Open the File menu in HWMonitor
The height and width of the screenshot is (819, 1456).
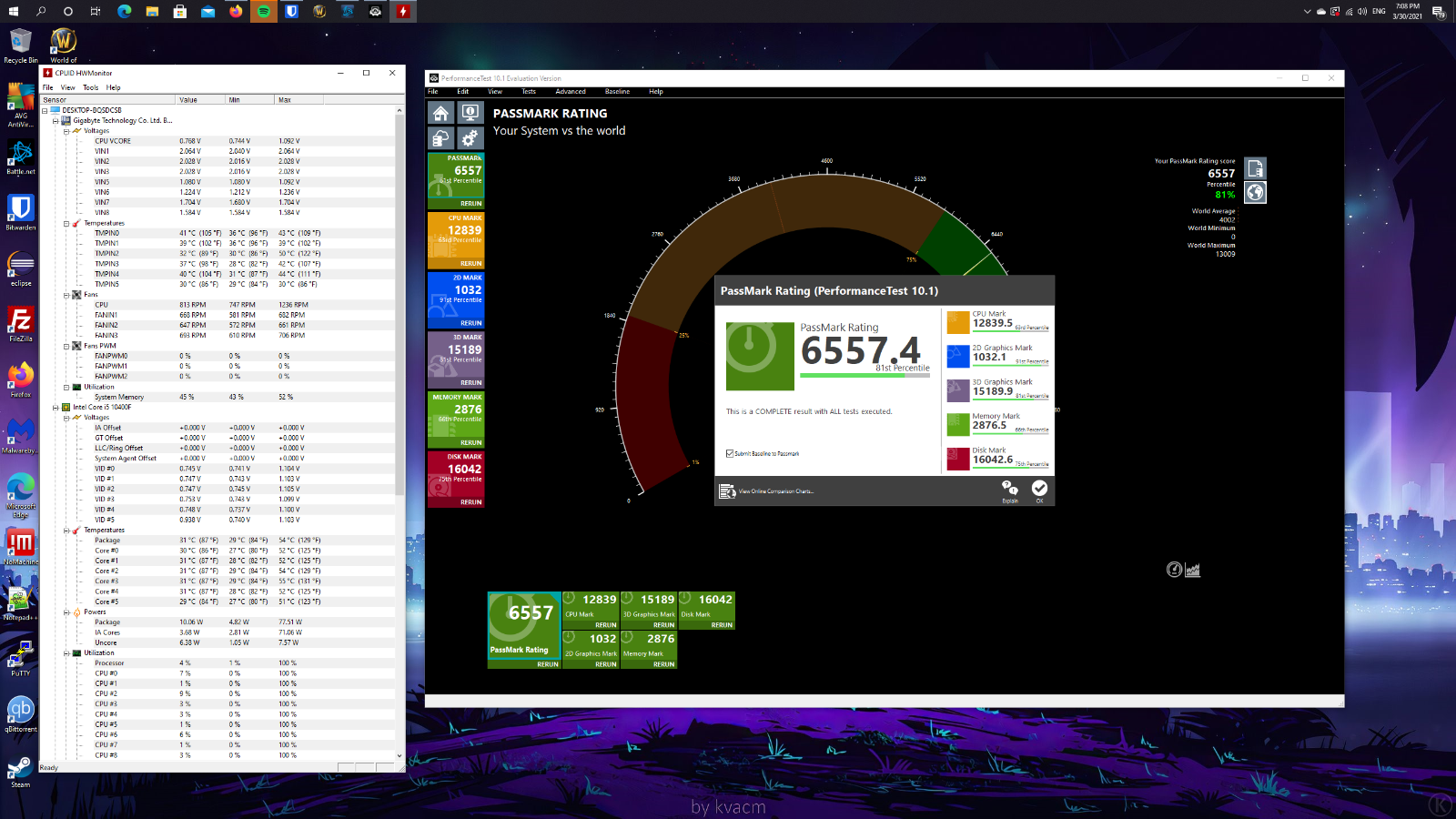[47, 87]
